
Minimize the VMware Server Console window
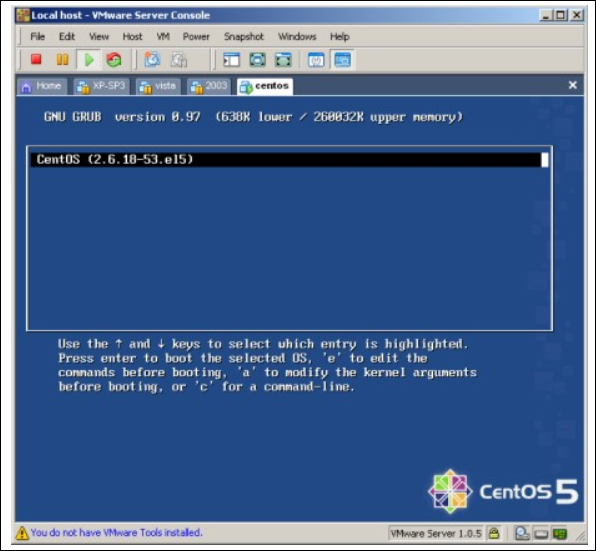point(546,15)
